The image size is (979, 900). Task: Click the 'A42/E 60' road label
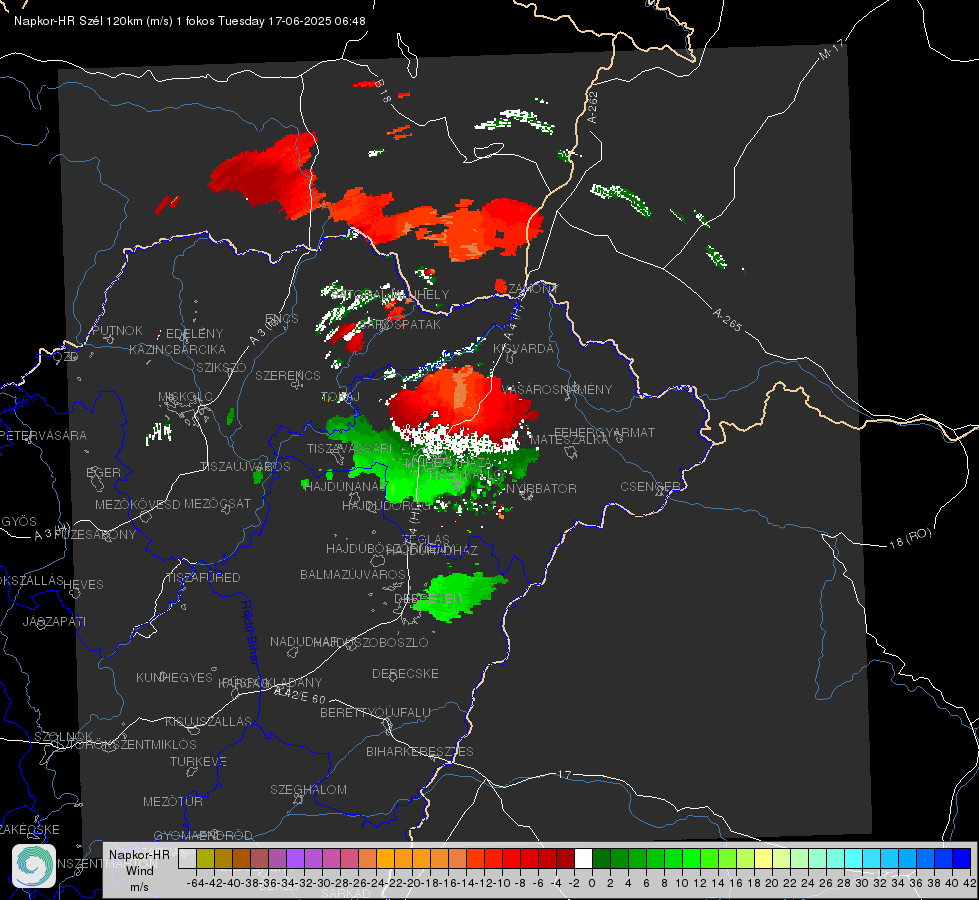300,695
